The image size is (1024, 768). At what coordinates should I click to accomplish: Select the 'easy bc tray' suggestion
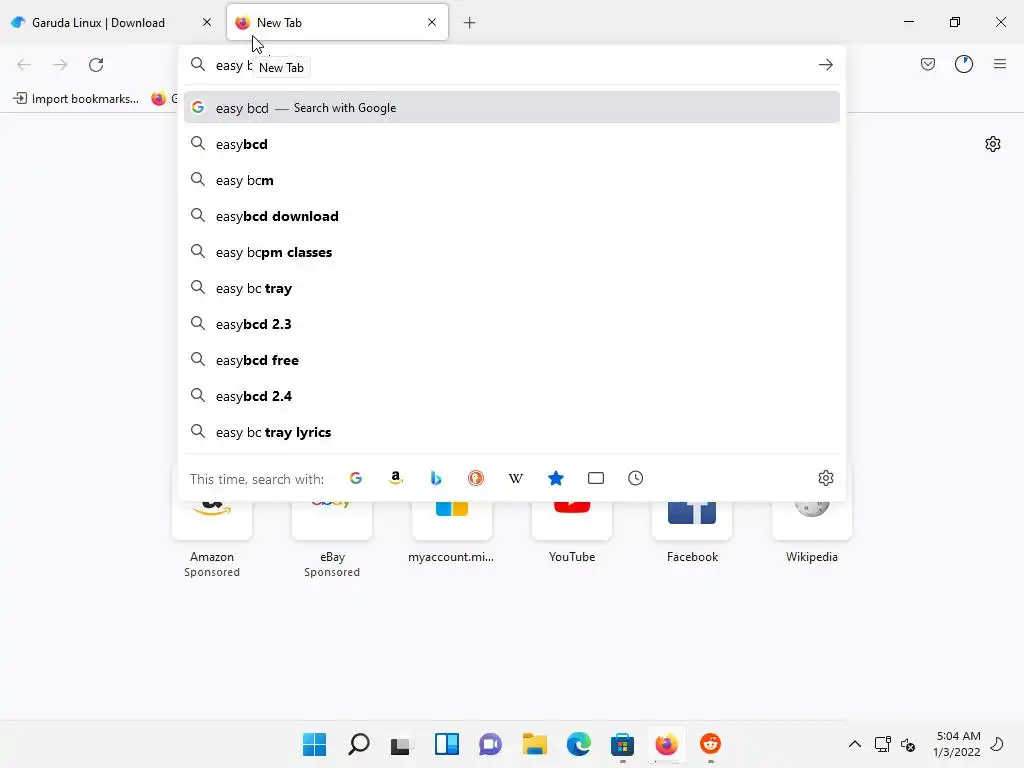(x=511, y=288)
